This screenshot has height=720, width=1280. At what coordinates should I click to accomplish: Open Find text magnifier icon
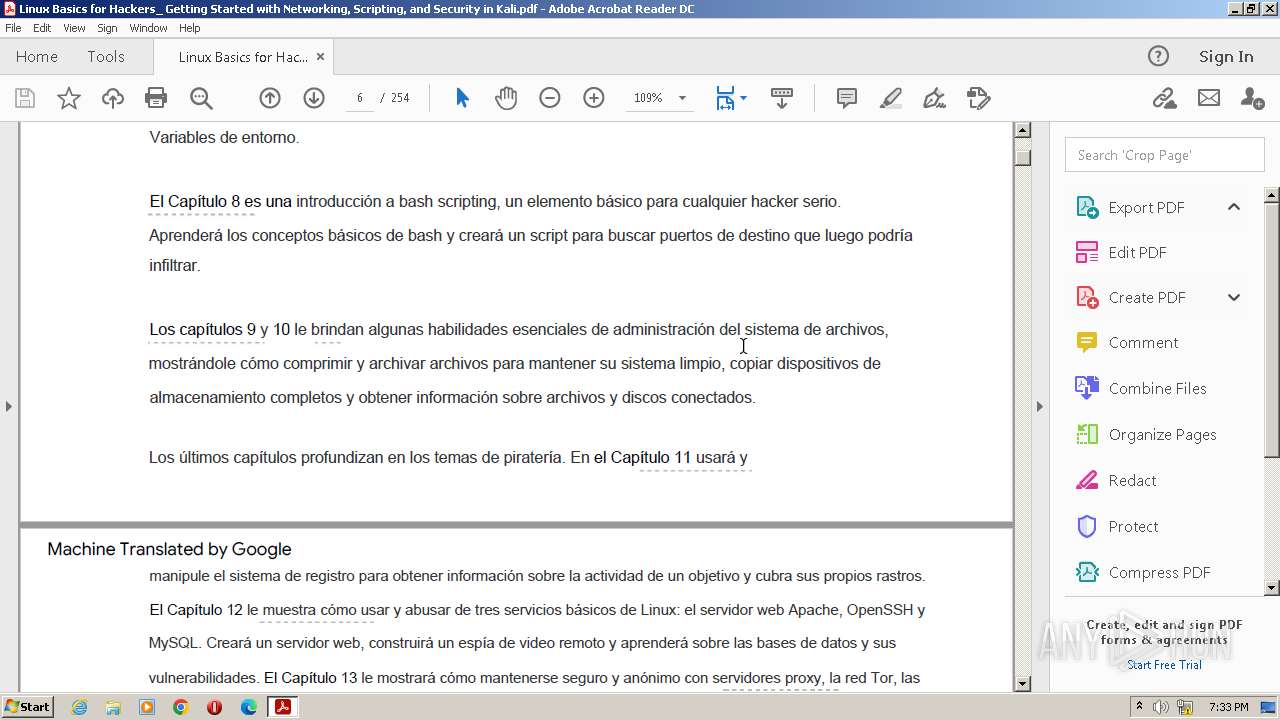(x=201, y=98)
